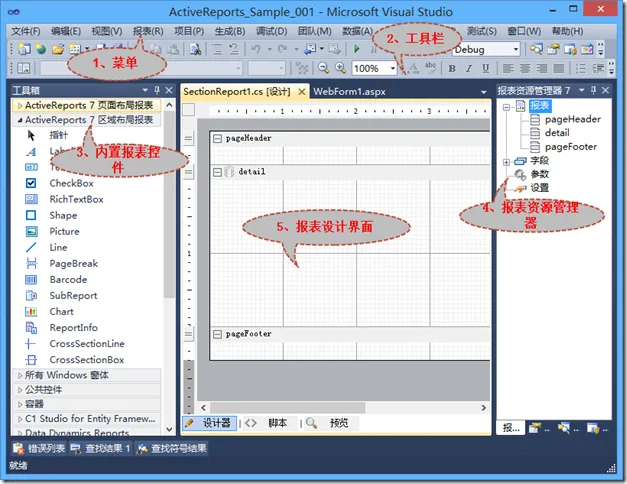Viewport: 627px width, 484px height.
Task: Click the horizontal scrollbar in designer
Action: coord(288,408)
